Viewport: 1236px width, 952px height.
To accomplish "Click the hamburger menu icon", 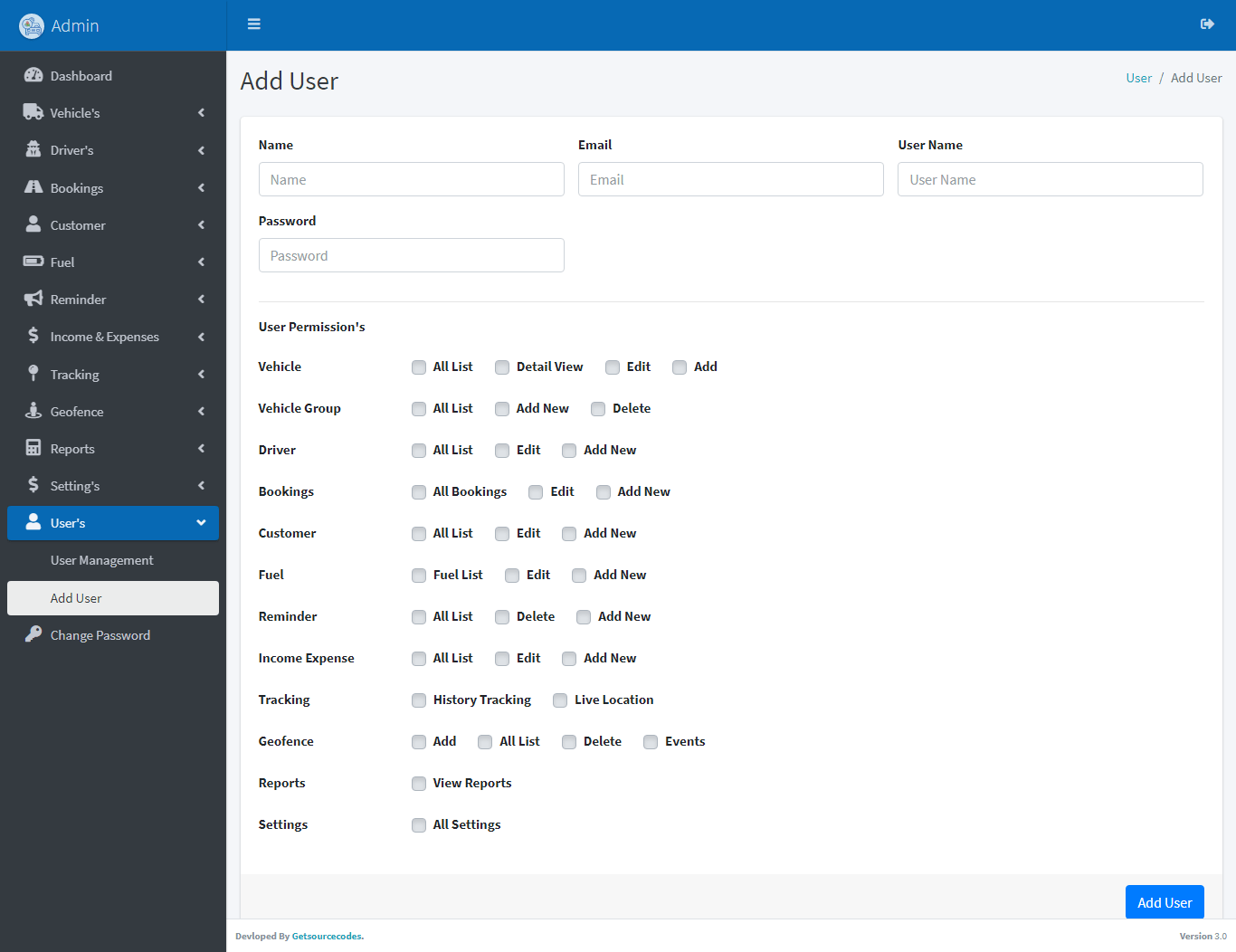I will 253,24.
